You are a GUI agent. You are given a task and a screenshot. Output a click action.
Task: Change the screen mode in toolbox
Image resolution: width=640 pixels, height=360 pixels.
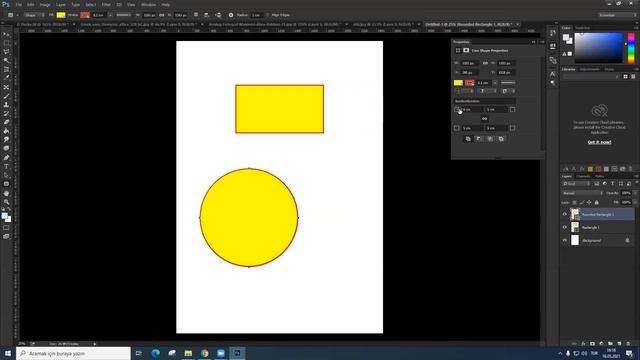point(6,236)
